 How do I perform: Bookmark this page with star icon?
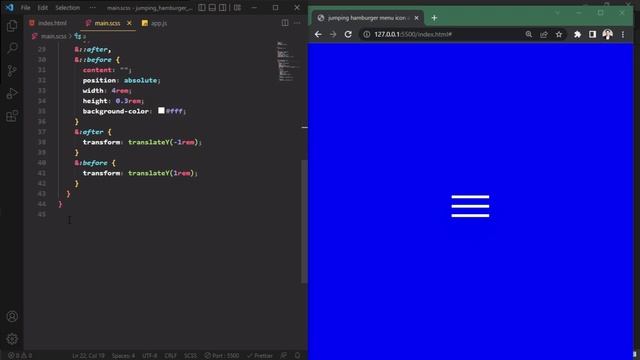[x=559, y=34]
